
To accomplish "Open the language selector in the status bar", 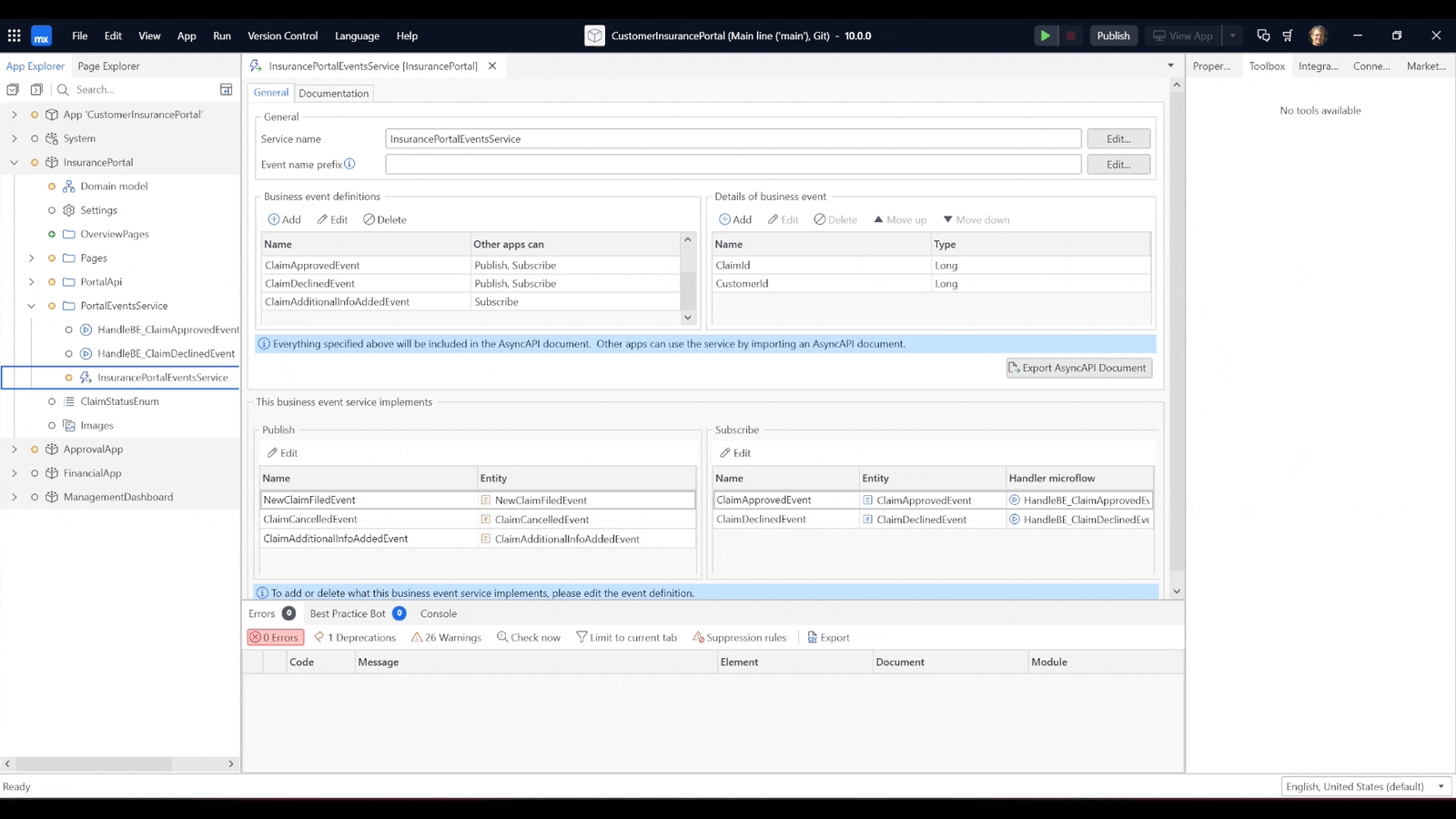I will [x=1362, y=786].
